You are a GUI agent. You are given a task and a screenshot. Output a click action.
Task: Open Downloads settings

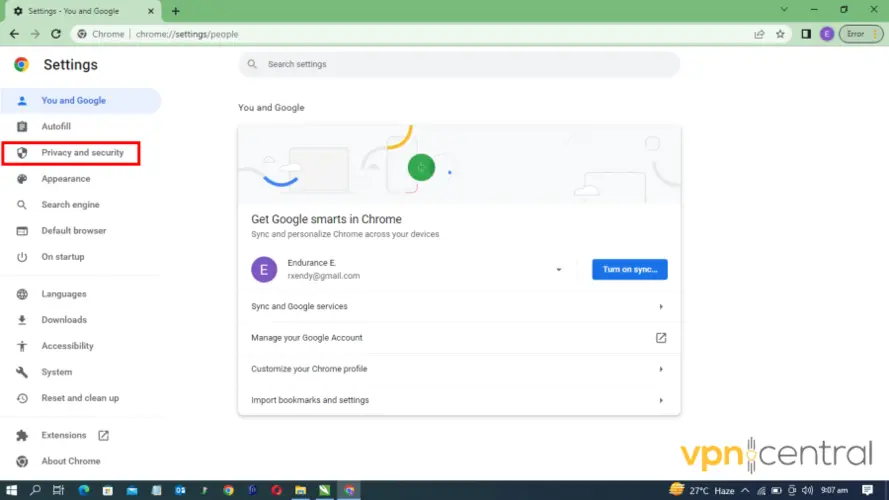pyautogui.click(x=81, y=320)
